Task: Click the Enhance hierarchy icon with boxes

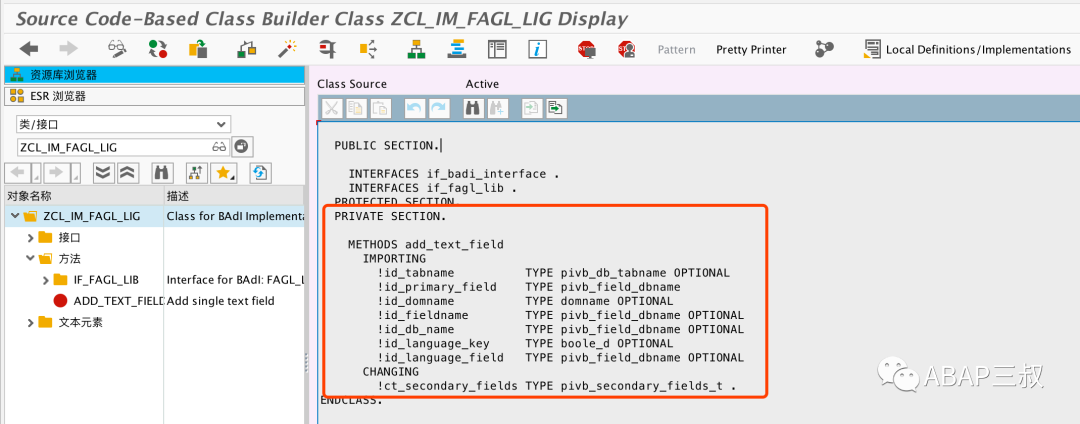Action: (247, 49)
